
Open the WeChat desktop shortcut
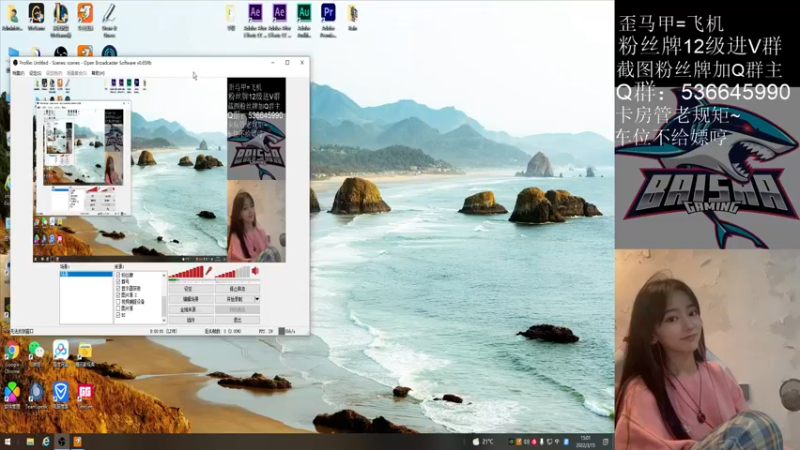36,353
